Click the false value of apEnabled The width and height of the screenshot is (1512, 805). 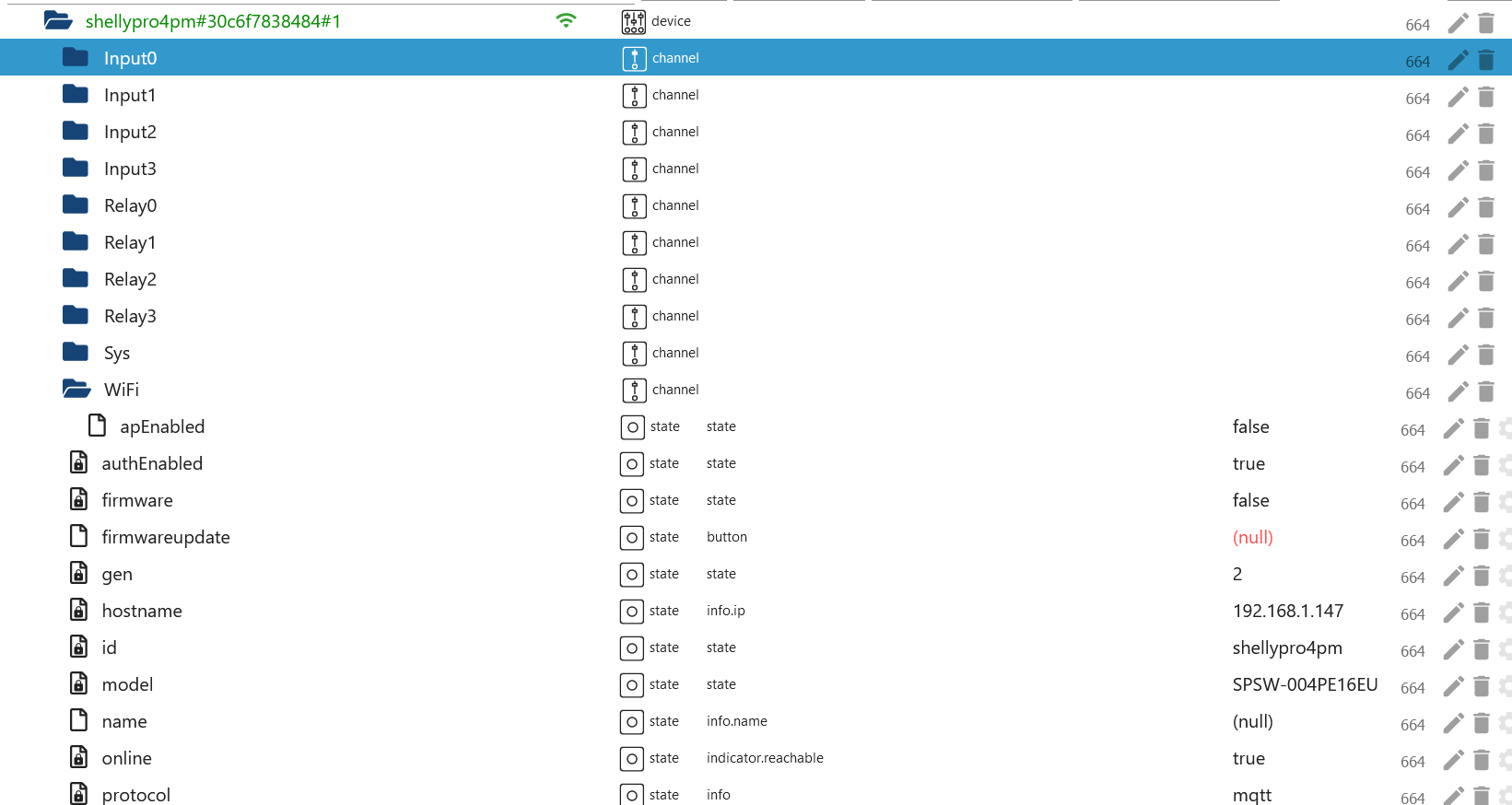(1250, 426)
